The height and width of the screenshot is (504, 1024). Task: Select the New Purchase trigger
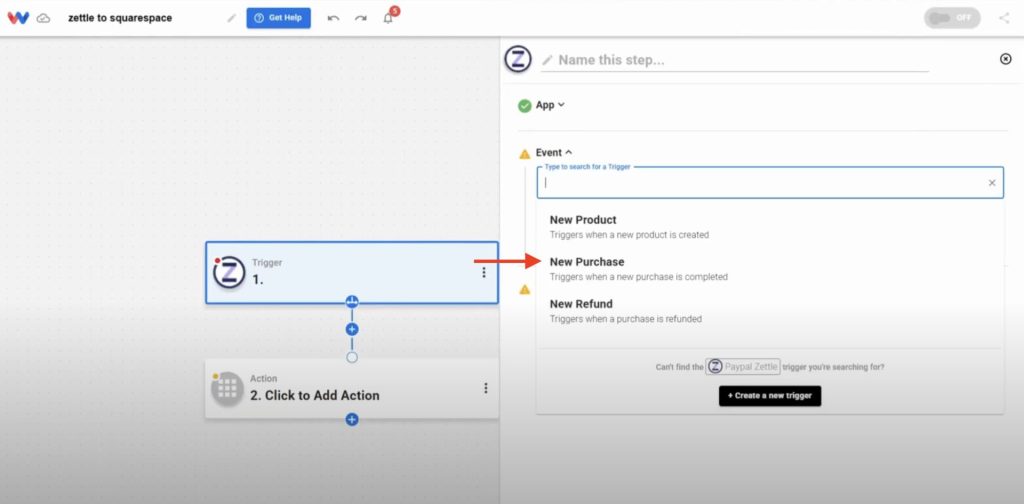pyautogui.click(x=770, y=268)
